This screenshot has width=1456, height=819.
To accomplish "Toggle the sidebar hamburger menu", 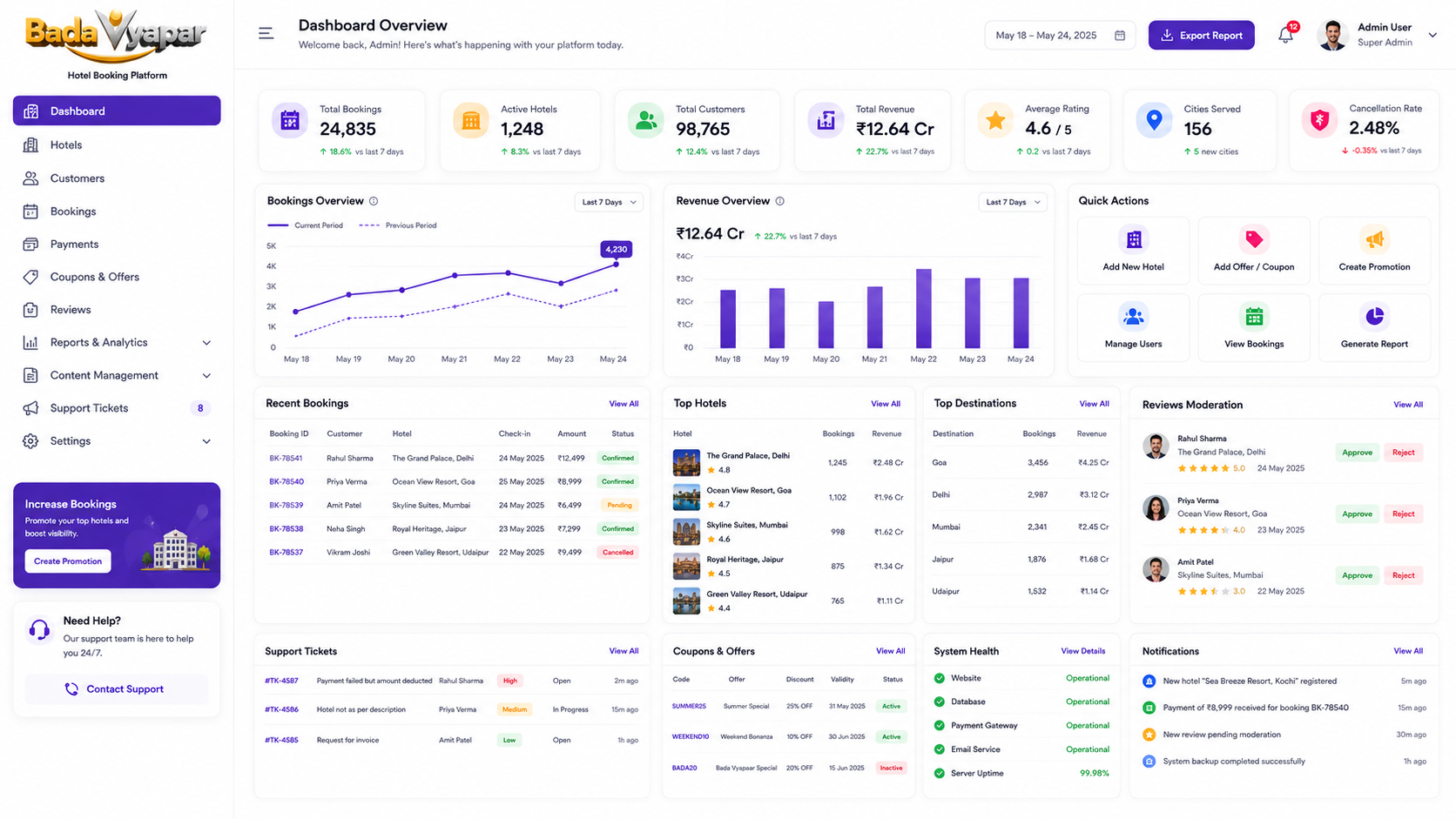I will click(x=266, y=34).
